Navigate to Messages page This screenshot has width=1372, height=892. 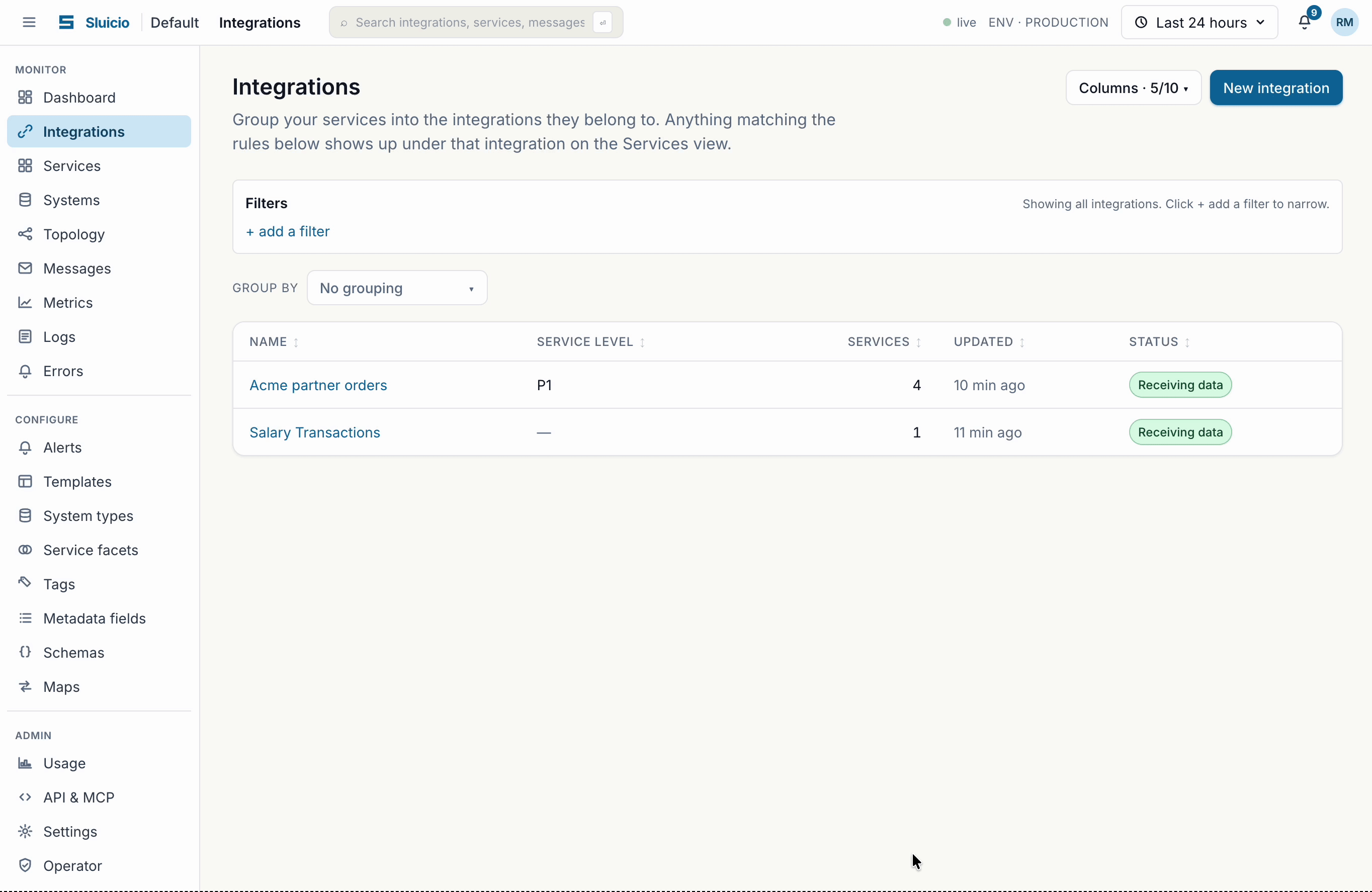(99, 269)
